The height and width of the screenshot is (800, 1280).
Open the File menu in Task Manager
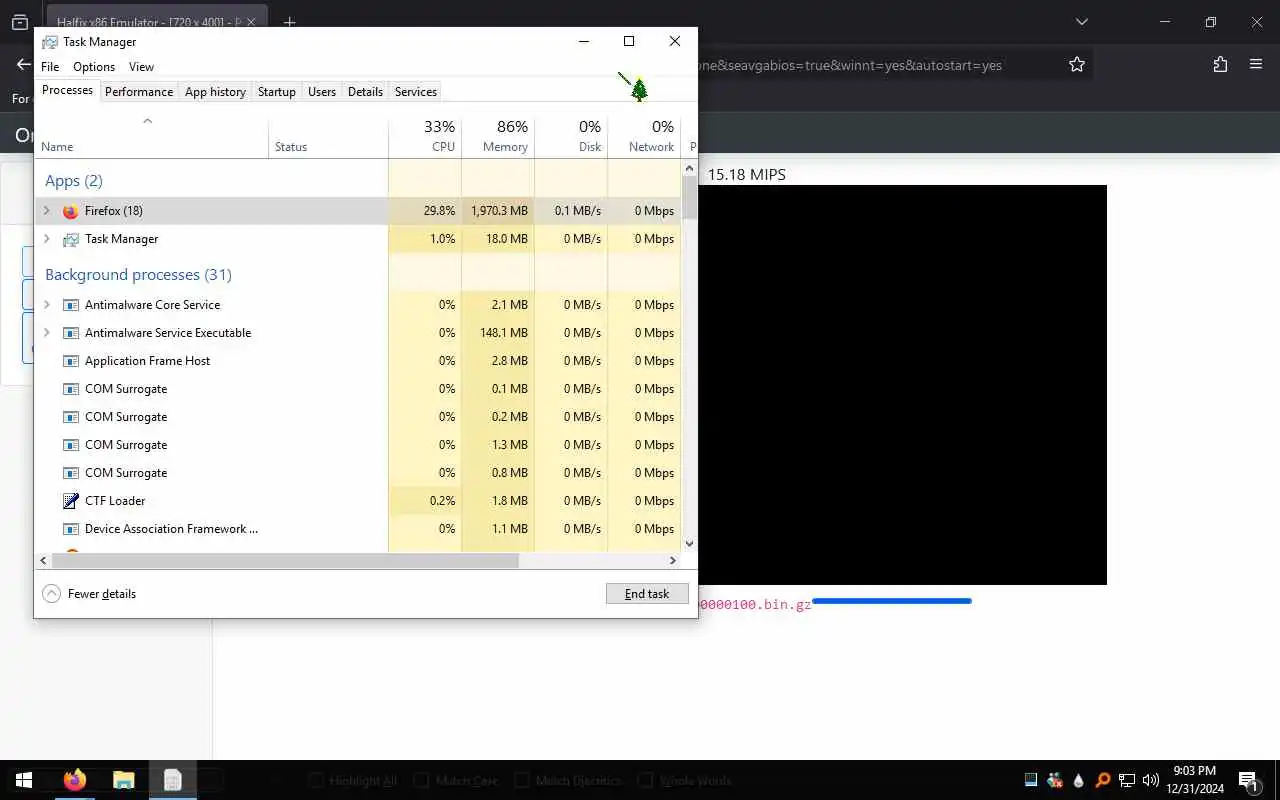[50, 67]
